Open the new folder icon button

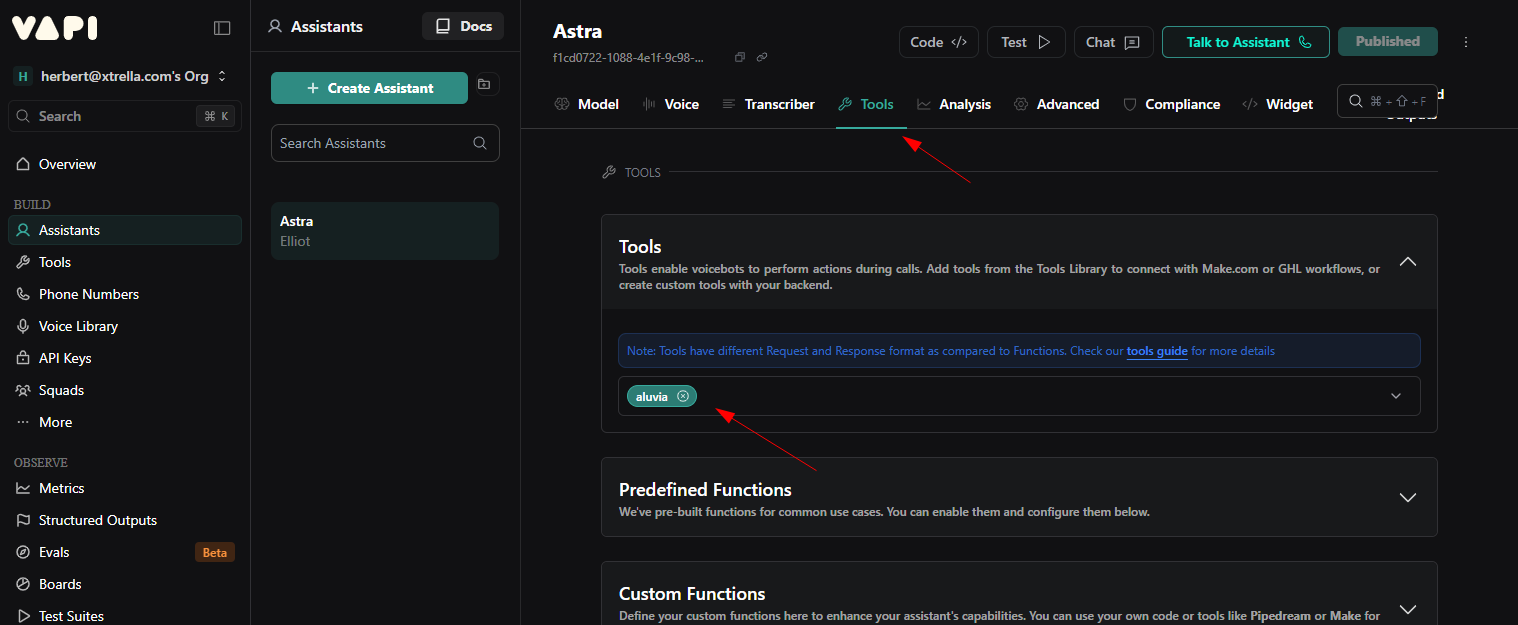click(484, 85)
